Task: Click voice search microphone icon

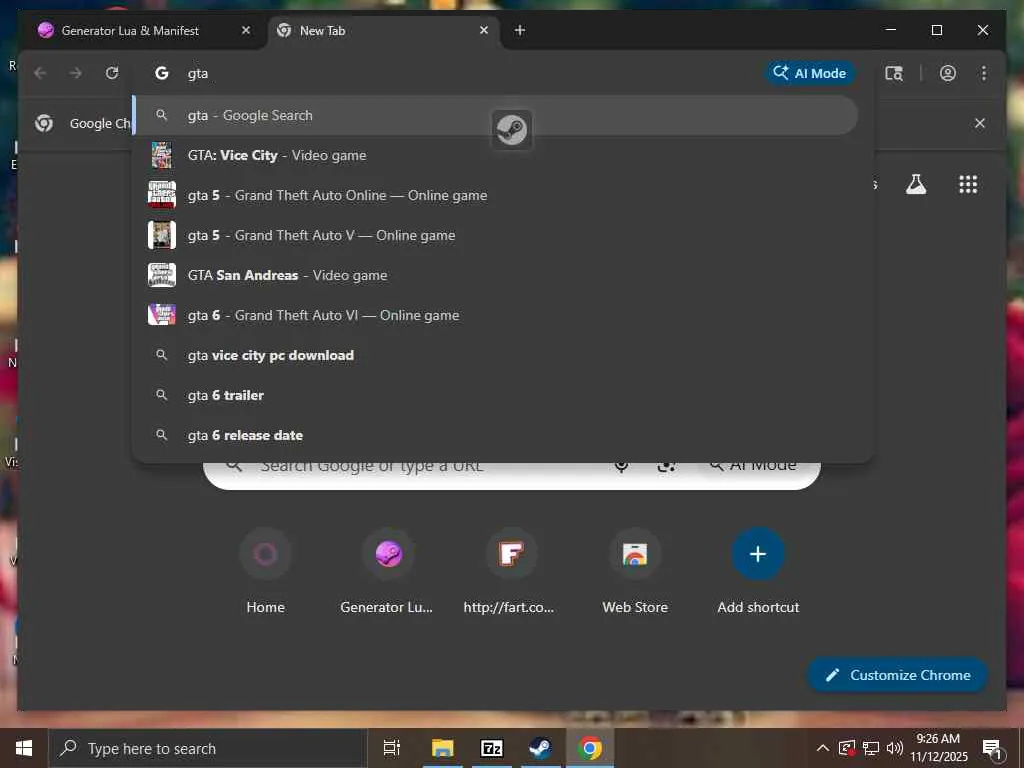Action: tap(621, 466)
